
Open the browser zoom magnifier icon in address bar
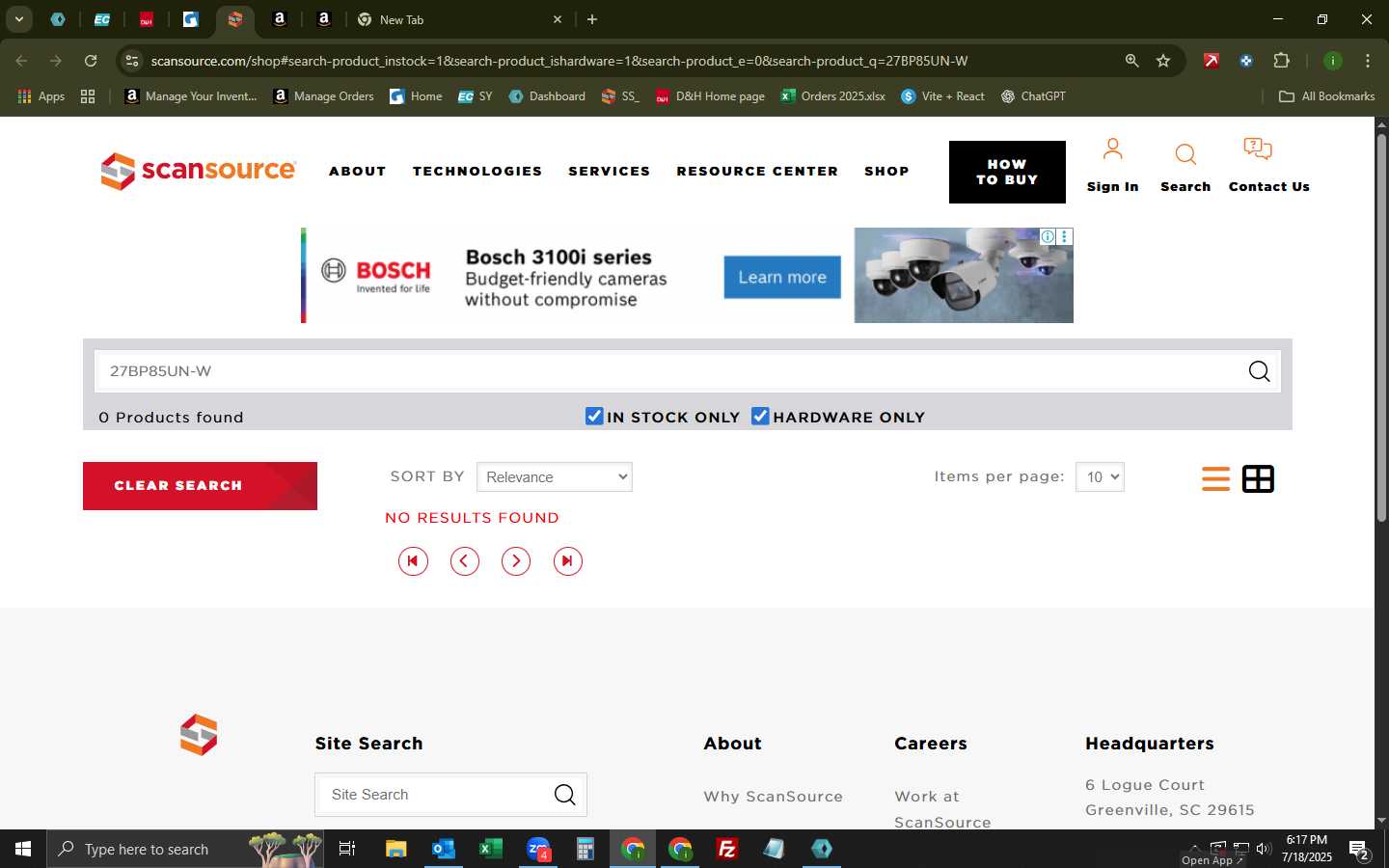click(1131, 61)
